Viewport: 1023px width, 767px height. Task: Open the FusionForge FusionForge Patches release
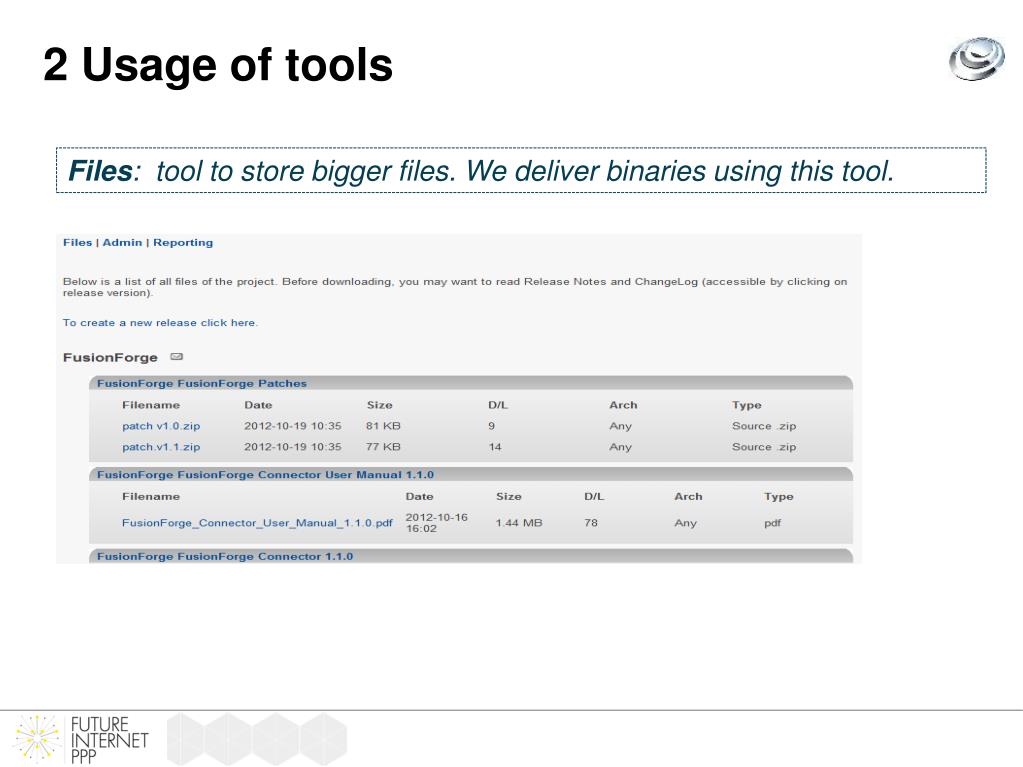coord(202,384)
